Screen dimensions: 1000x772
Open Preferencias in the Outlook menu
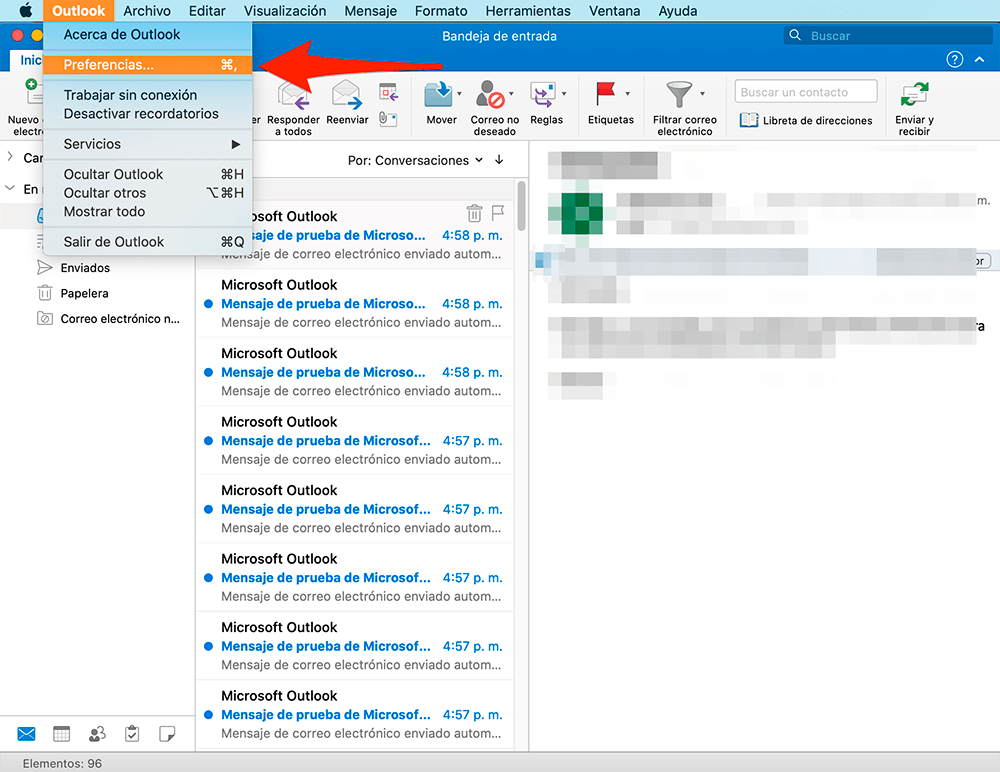pyautogui.click(x=147, y=64)
